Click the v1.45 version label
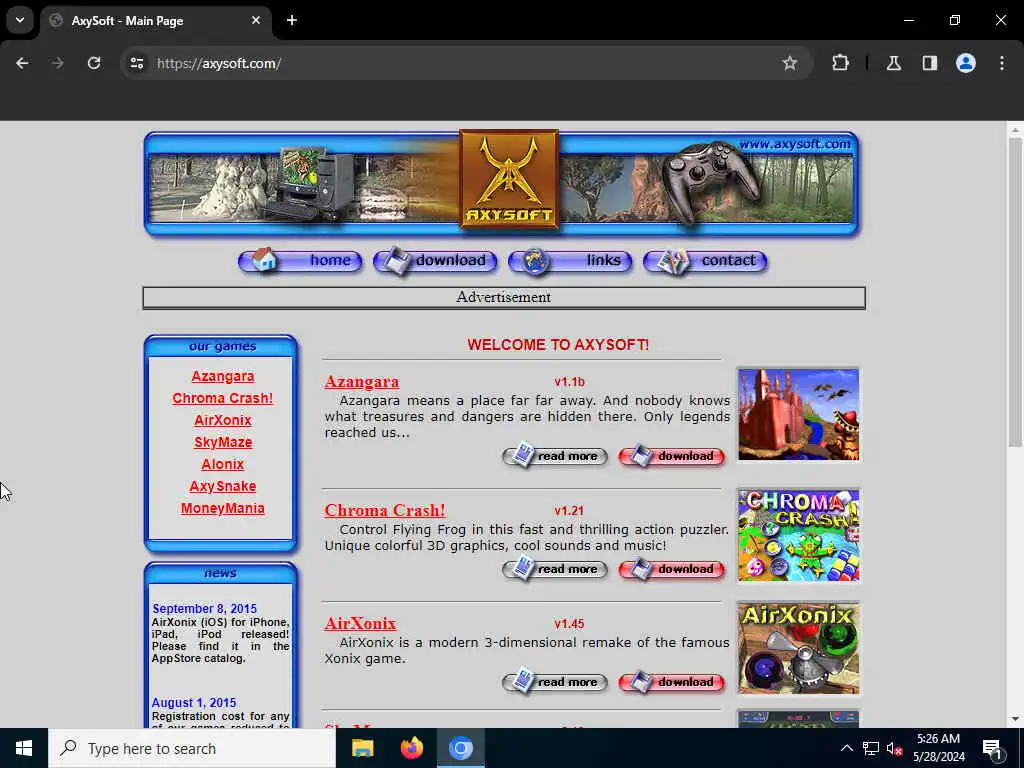 (569, 624)
